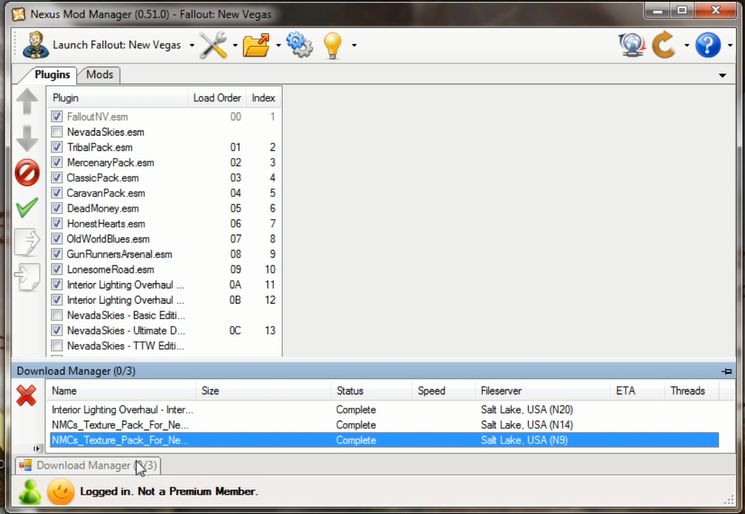Sort downloads by Size column header
This screenshot has width=745, height=514.
263,391
